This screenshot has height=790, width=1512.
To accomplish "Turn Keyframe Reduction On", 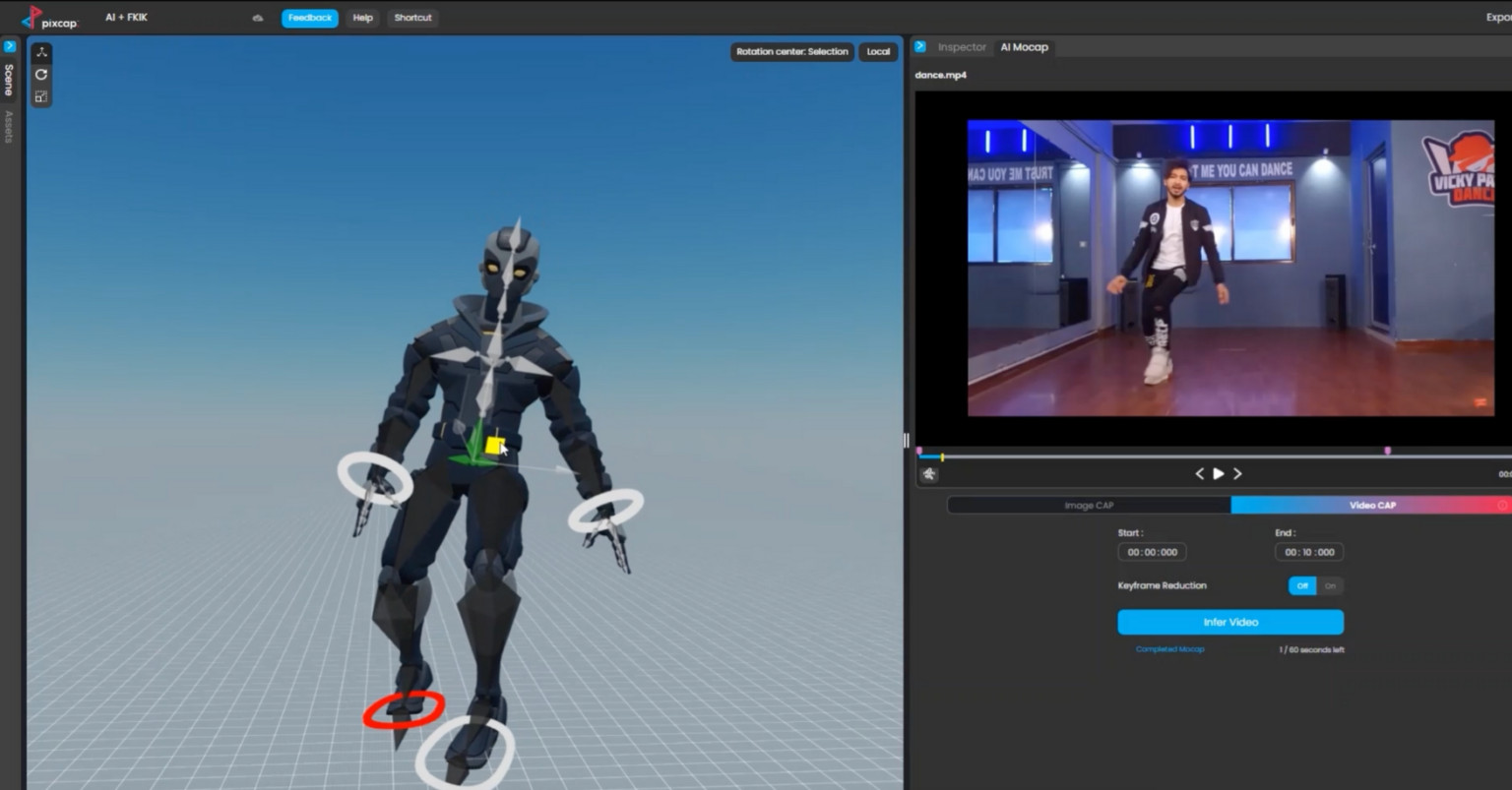I will point(1330,585).
